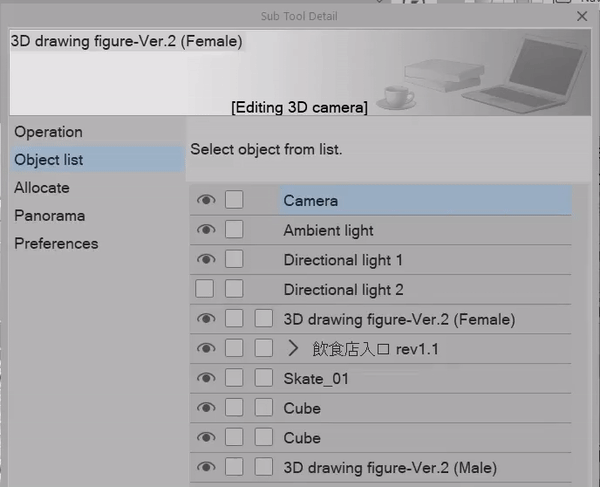The height and width of the screenshot is (487, 600).
Task: Toggle eye icon of 飲食店入口 rev1.1
Action: coord(206,348)
